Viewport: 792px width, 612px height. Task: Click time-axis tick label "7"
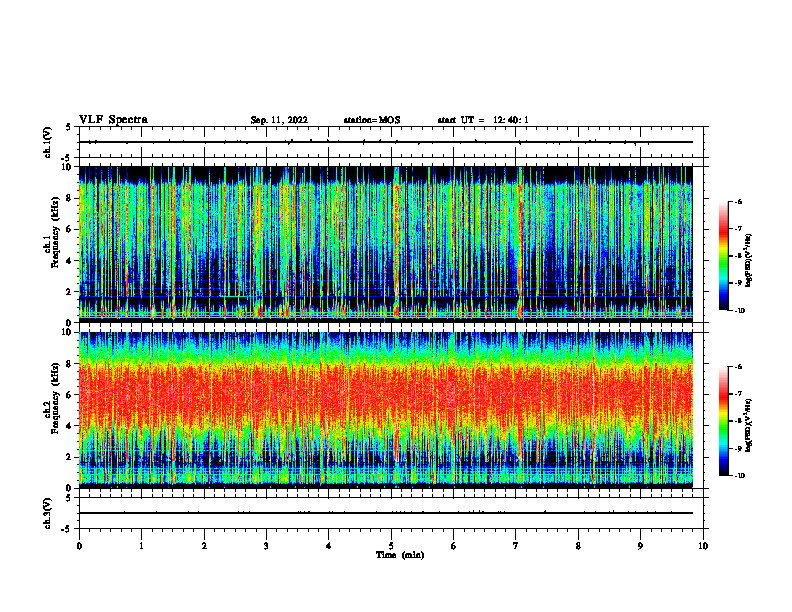click(516, 546)
